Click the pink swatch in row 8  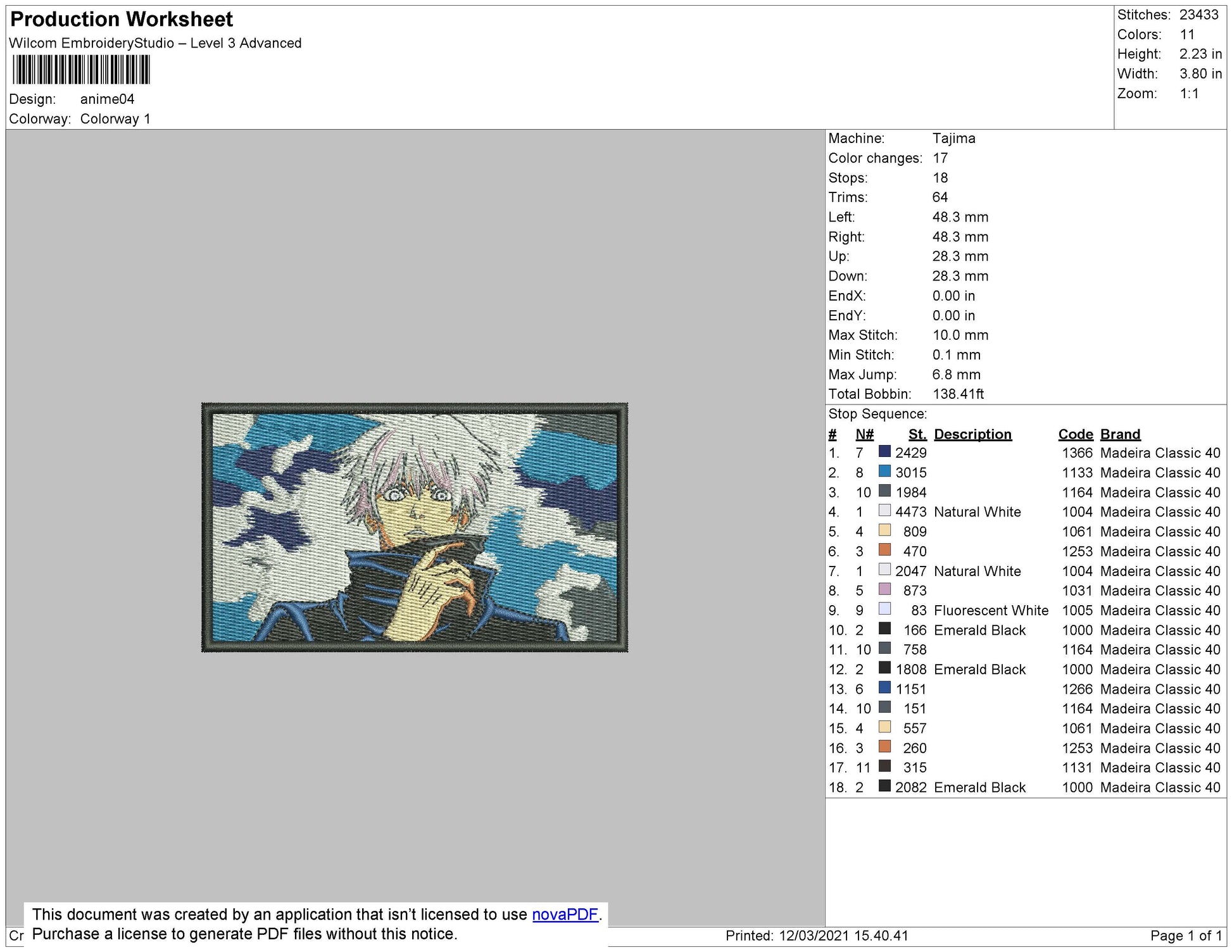pyautogui.click(x=884, y=589)
